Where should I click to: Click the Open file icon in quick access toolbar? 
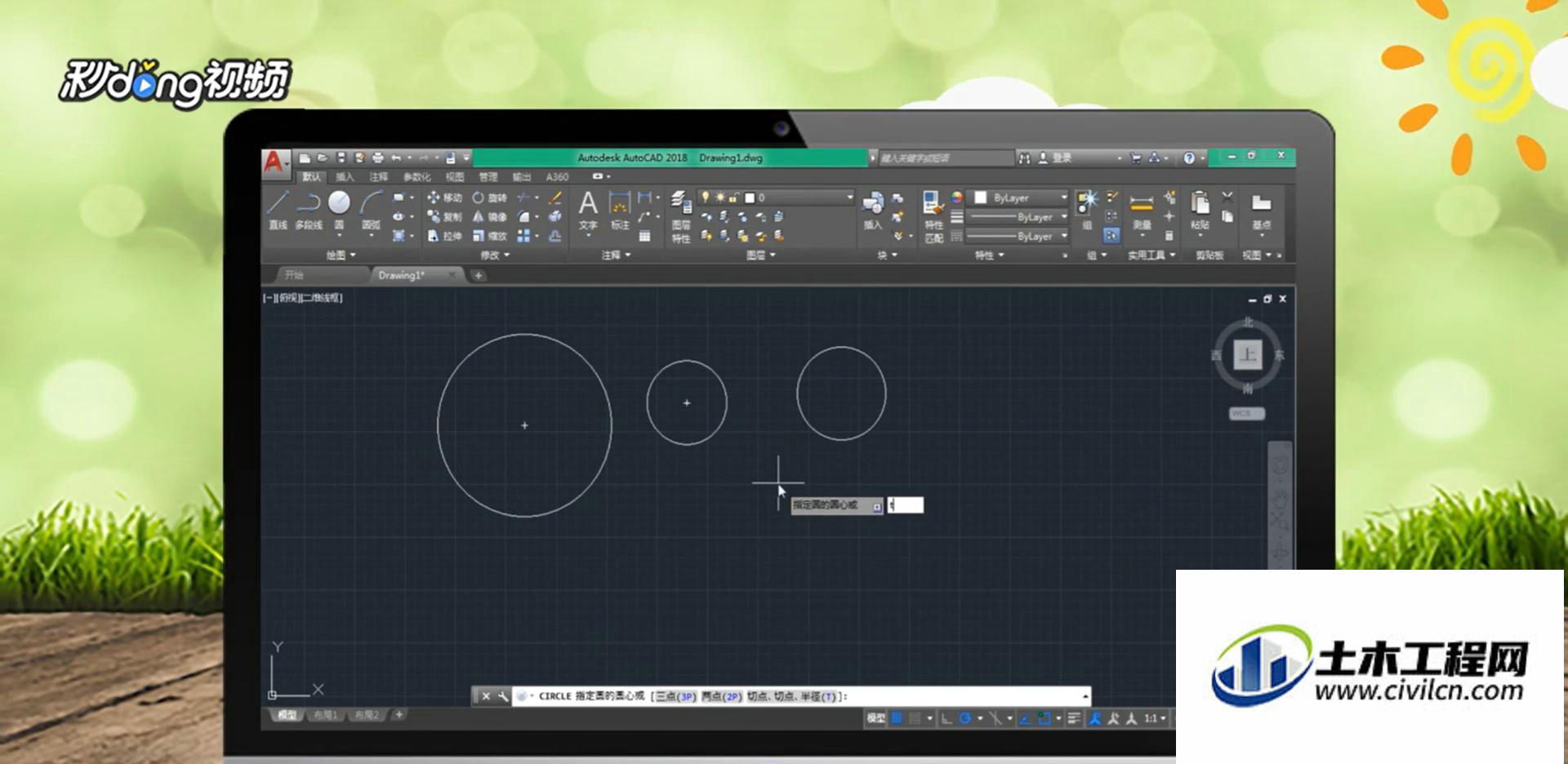(x=323, y=158)
